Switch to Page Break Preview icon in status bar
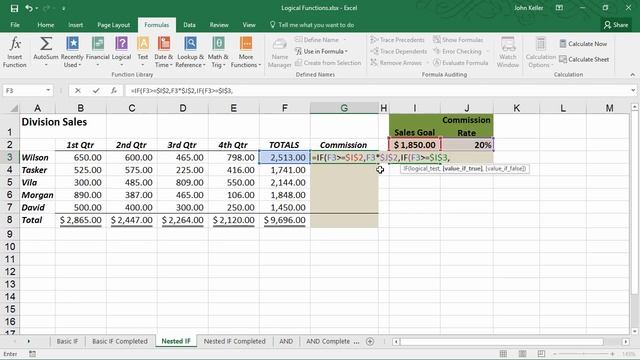The image size is (640, 360). 541,354
